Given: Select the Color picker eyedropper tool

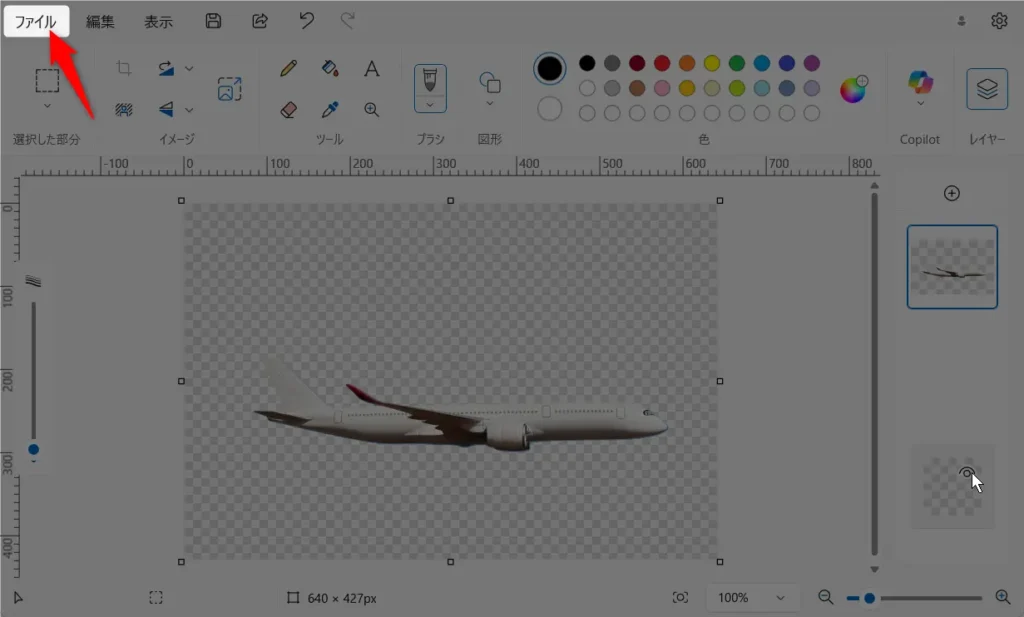Looking at the screenshot, I should coord(330,110).
